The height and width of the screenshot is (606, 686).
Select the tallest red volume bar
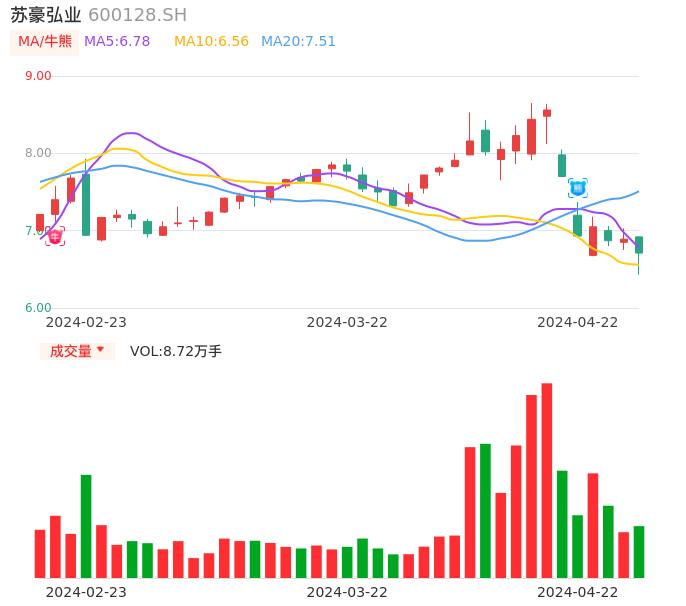click(547, 480)
